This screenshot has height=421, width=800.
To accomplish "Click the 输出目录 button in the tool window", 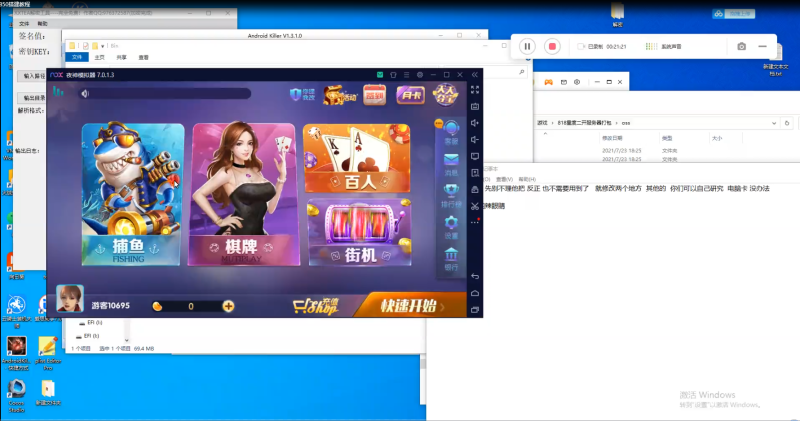I will (x=33, y=98).
